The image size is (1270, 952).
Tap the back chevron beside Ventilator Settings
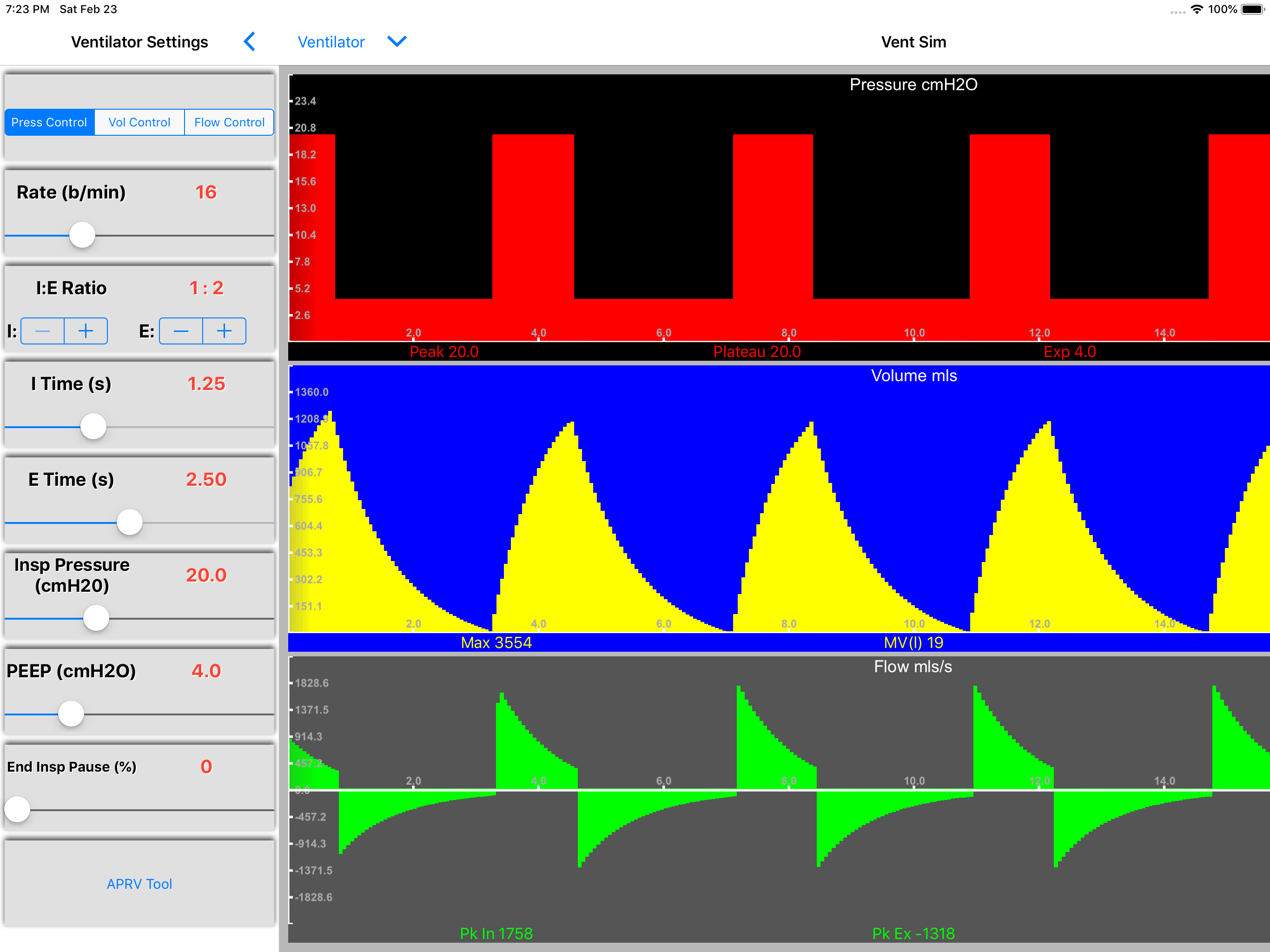tap(249, 42)
